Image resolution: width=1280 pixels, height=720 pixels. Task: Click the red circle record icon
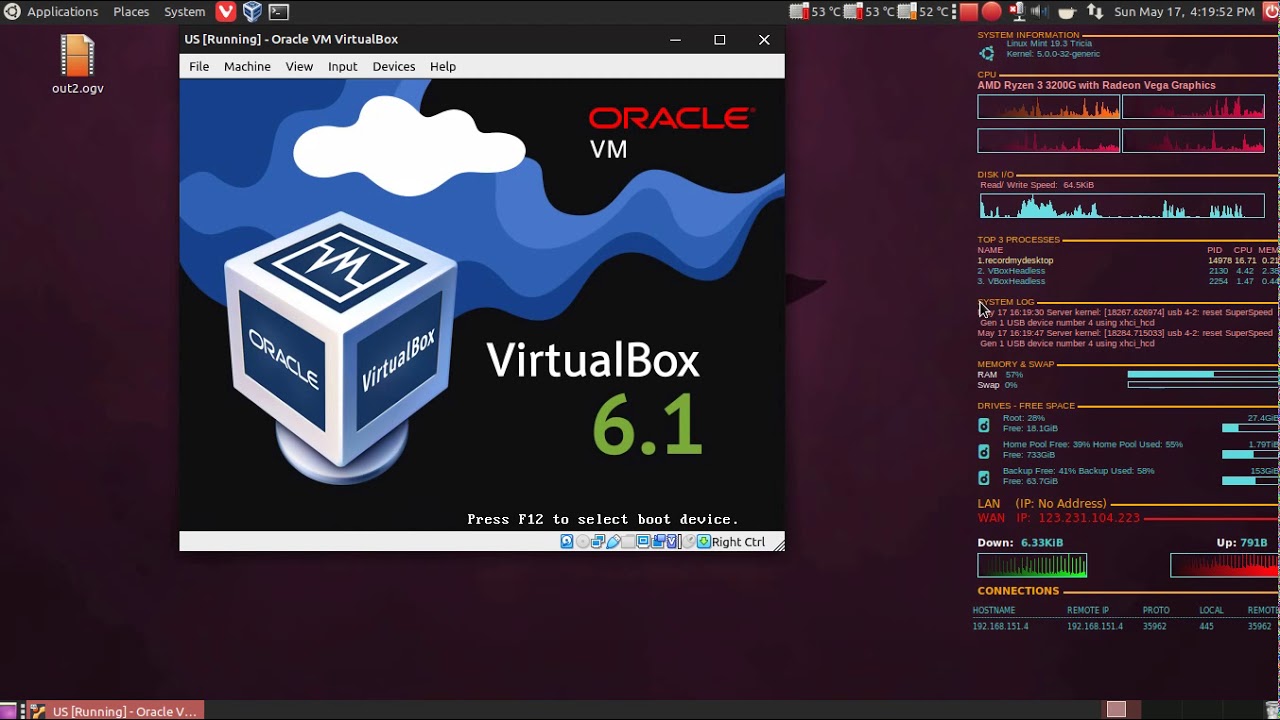(x=992, y=12)
